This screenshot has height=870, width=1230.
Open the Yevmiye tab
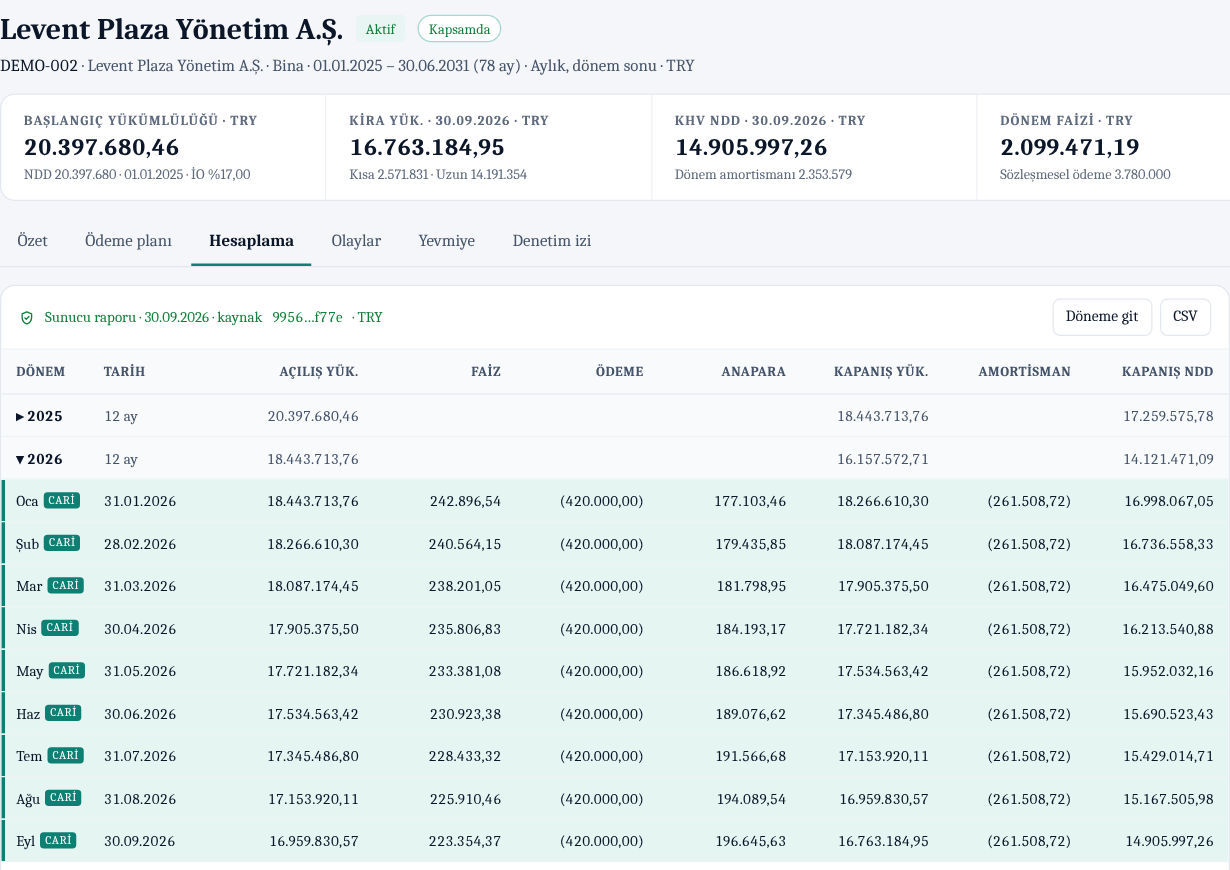pos(446,241)
